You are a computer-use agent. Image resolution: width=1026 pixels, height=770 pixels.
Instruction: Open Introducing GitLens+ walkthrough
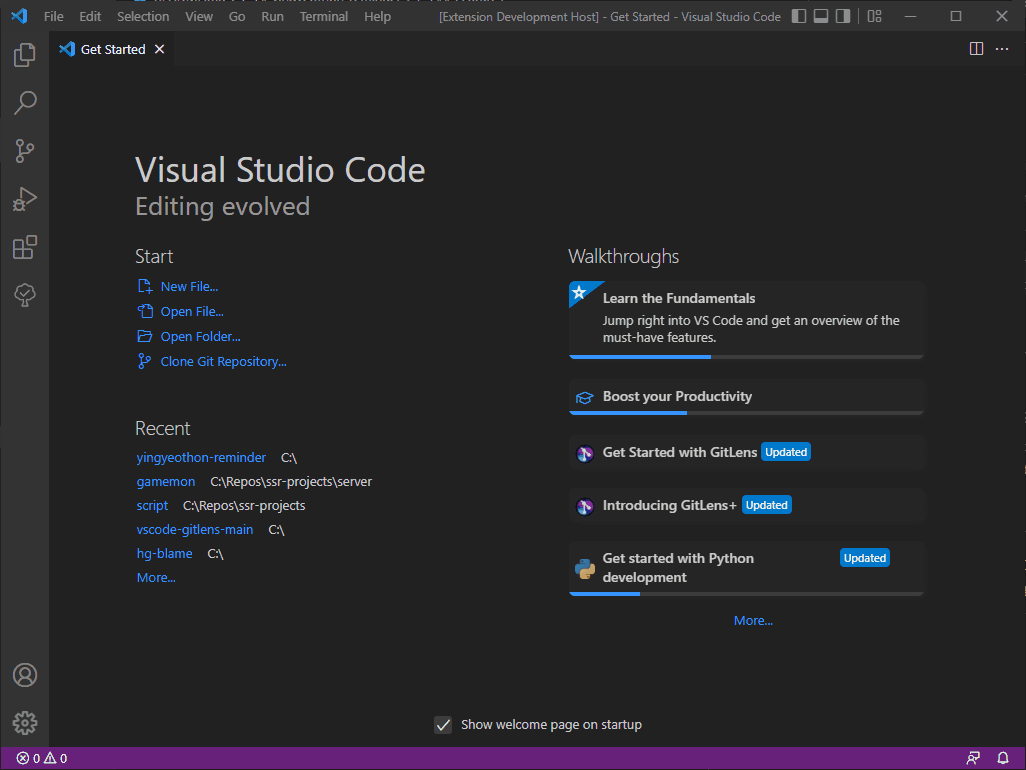coord(746,506)
